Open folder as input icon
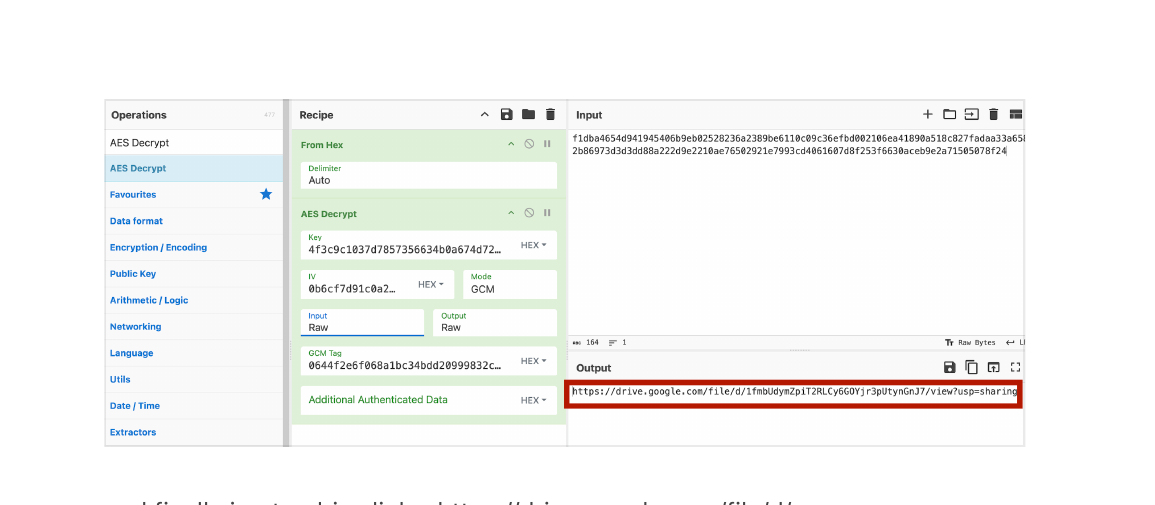 (x=949, y=114)
